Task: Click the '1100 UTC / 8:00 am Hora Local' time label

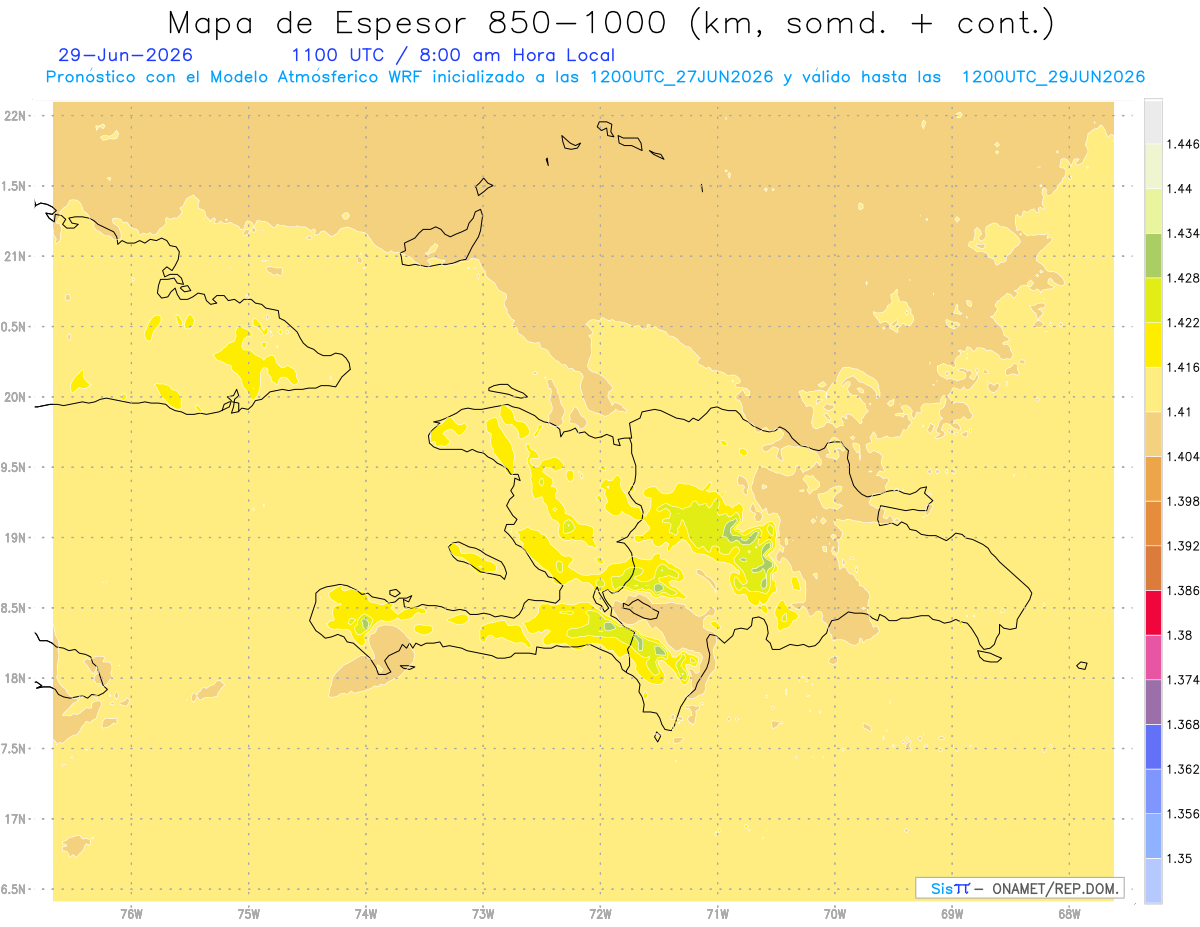Action: [x=453, y=55]
